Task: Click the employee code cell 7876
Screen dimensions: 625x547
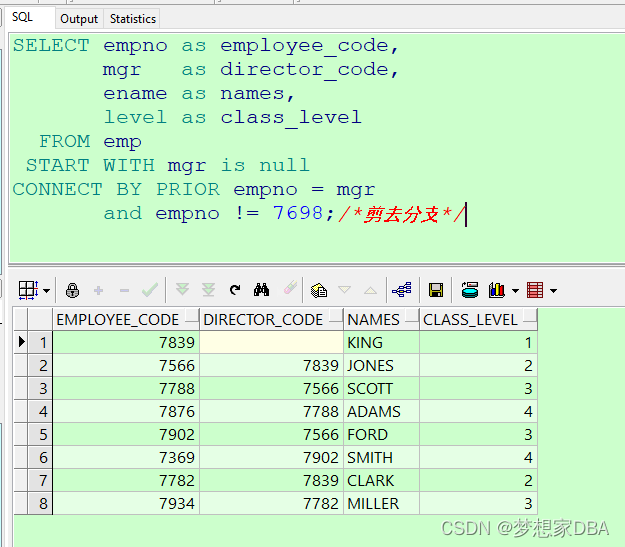Action: 126,411
